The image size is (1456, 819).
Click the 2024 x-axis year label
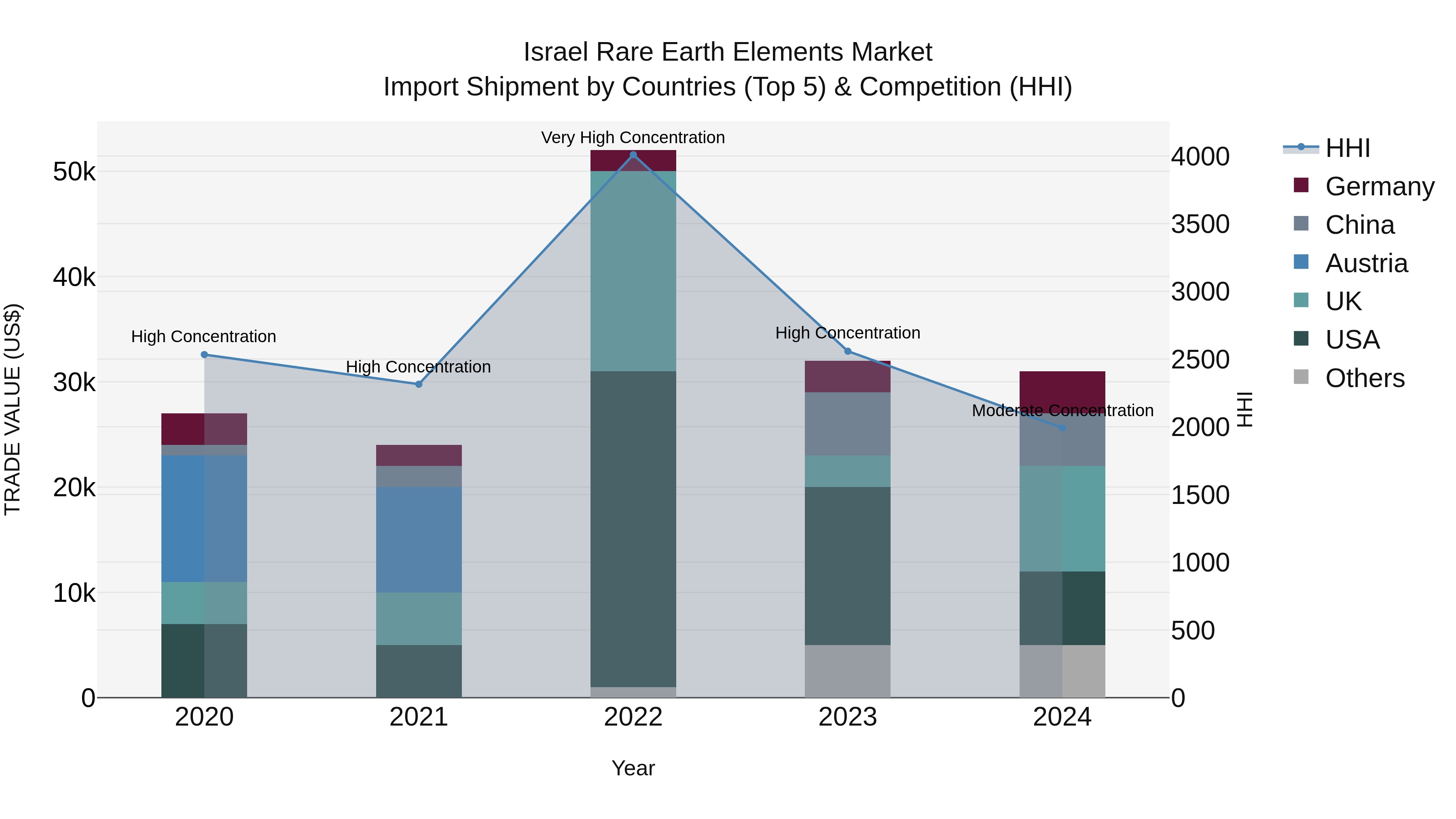pos(1062,717)
